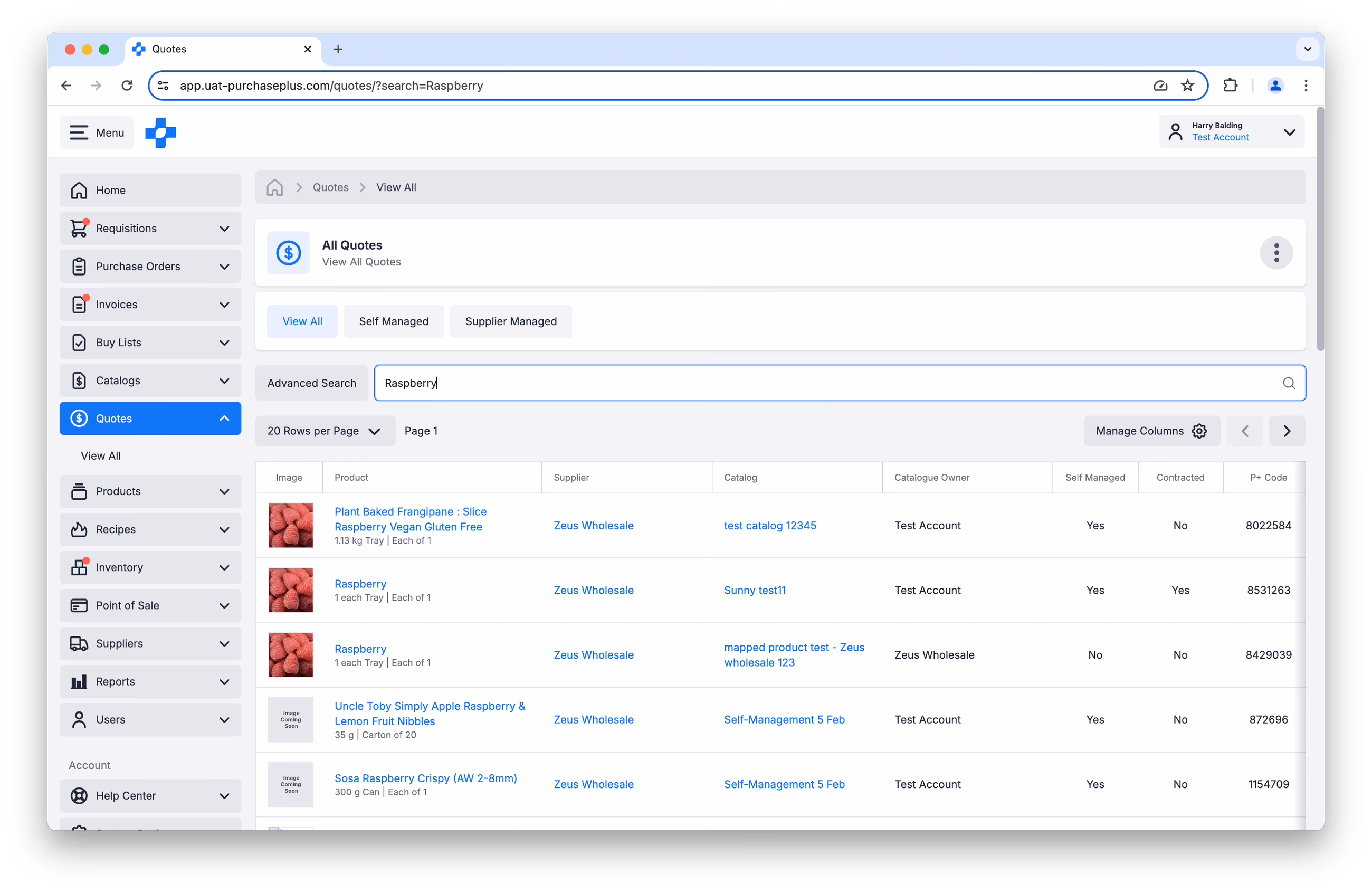
Task: Click the Reports bar chart icon
Action: (79, 681)
